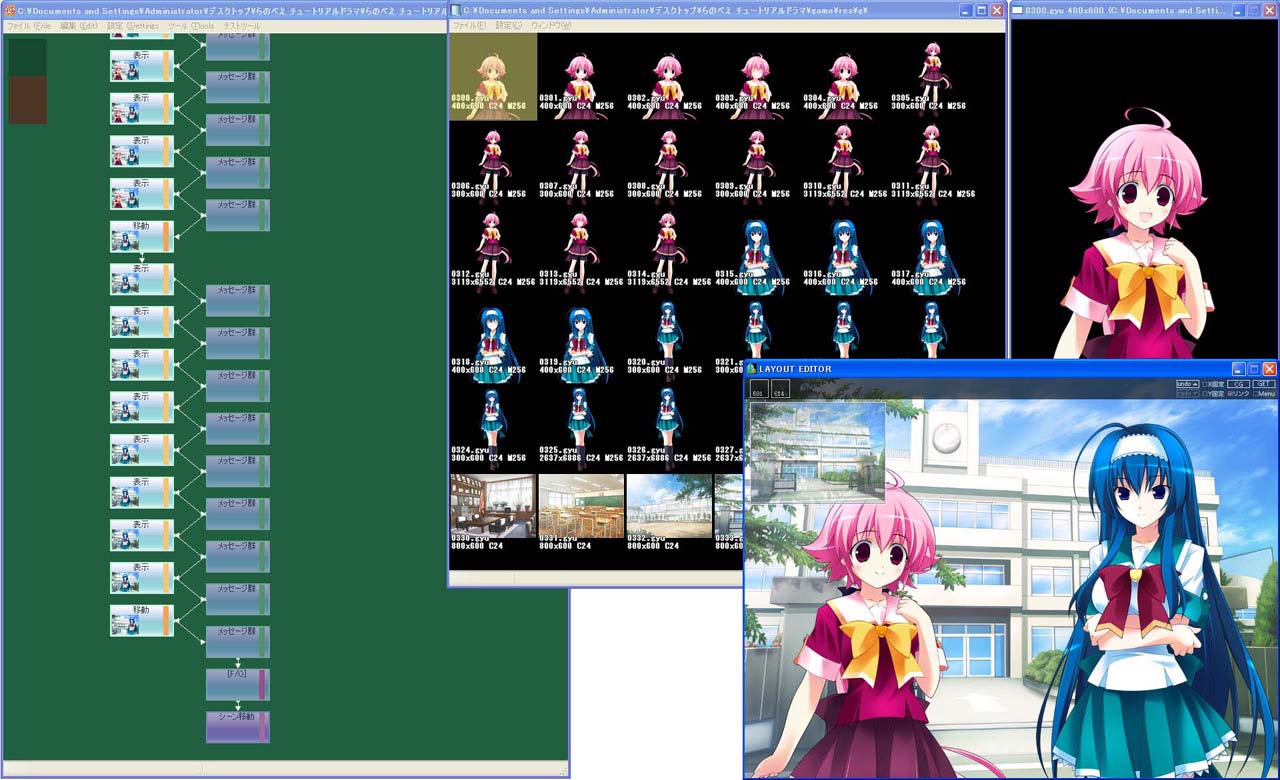Select full-body thumbnail 0305.gyu

coord(933,77)
